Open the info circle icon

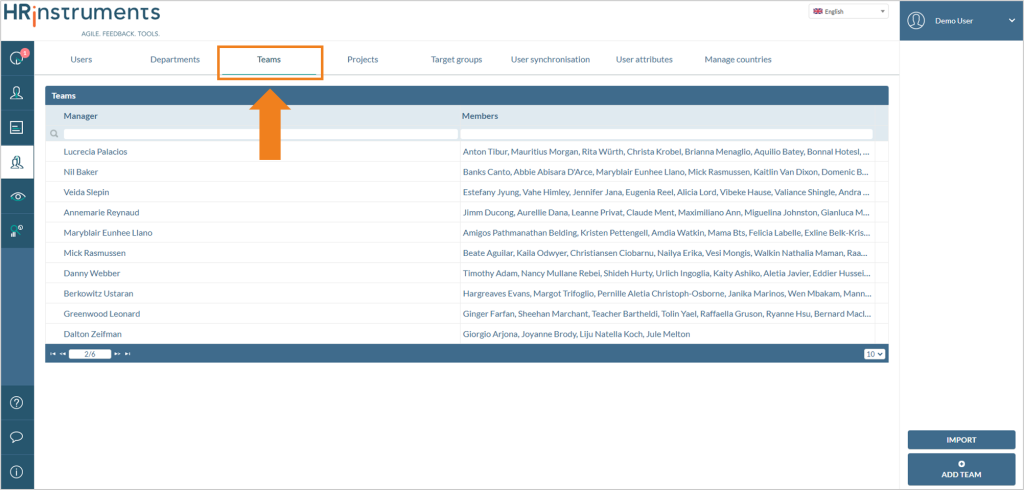(17, 471)
